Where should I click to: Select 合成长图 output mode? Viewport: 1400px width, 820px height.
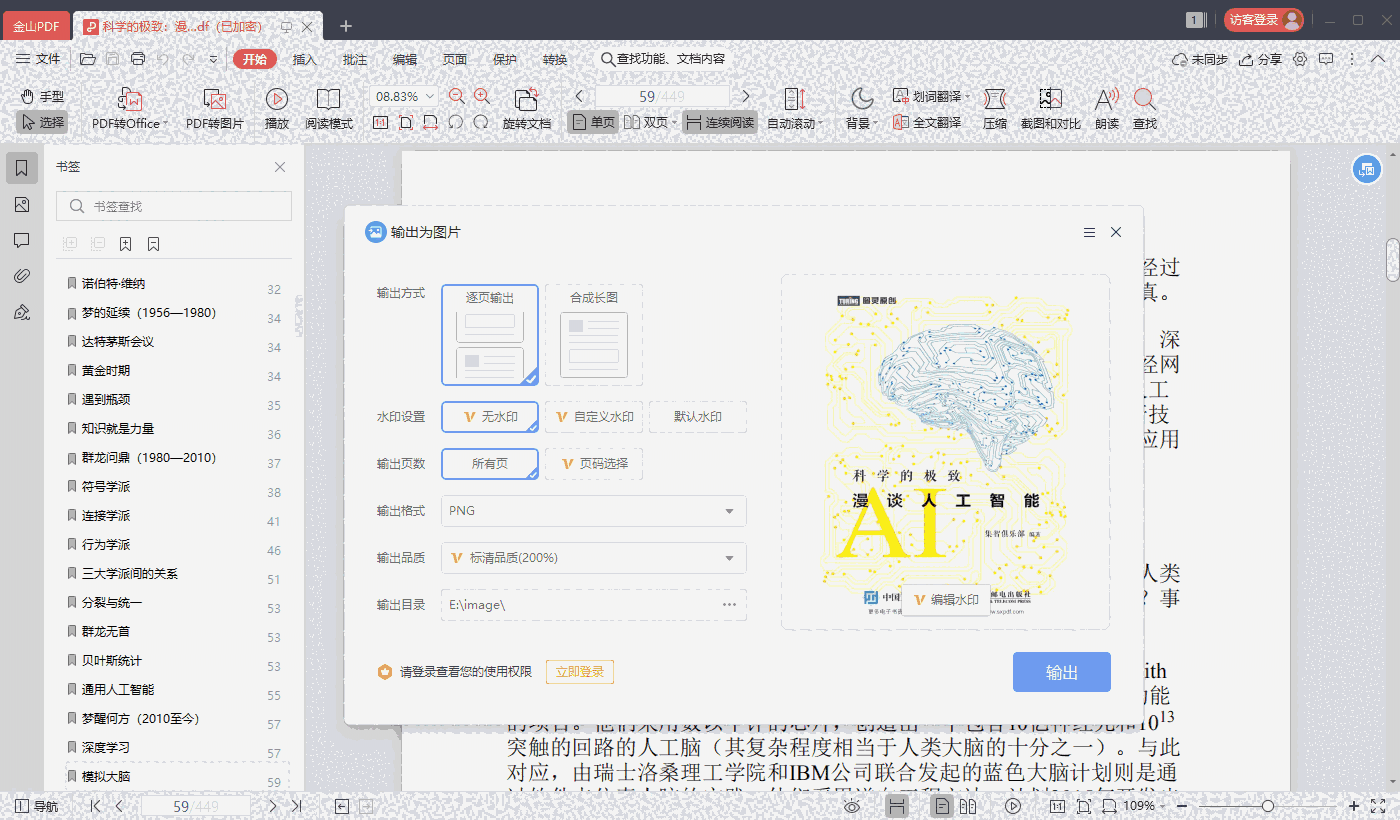tap(594, 335)
